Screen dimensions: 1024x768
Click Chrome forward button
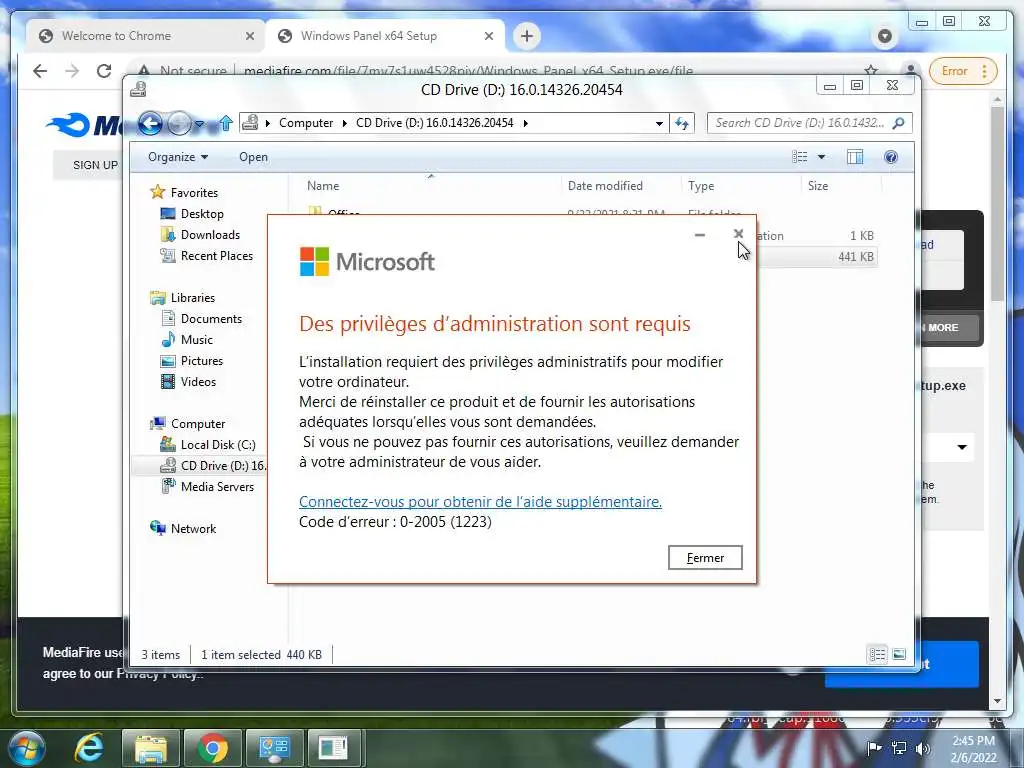tap(72, 71)
